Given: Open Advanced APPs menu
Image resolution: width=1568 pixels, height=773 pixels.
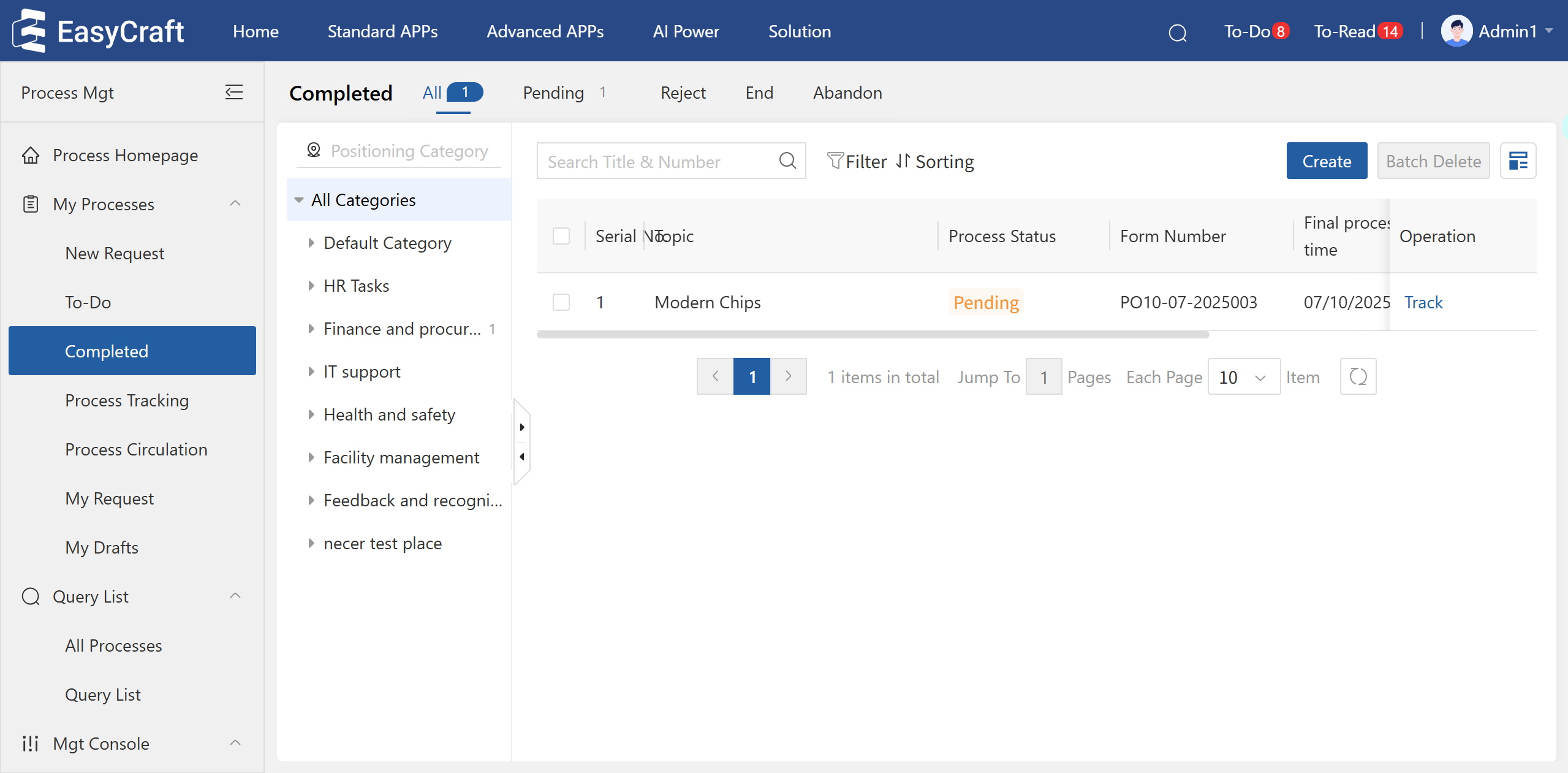Looking at the screenshot, I should tap(545, 31).
